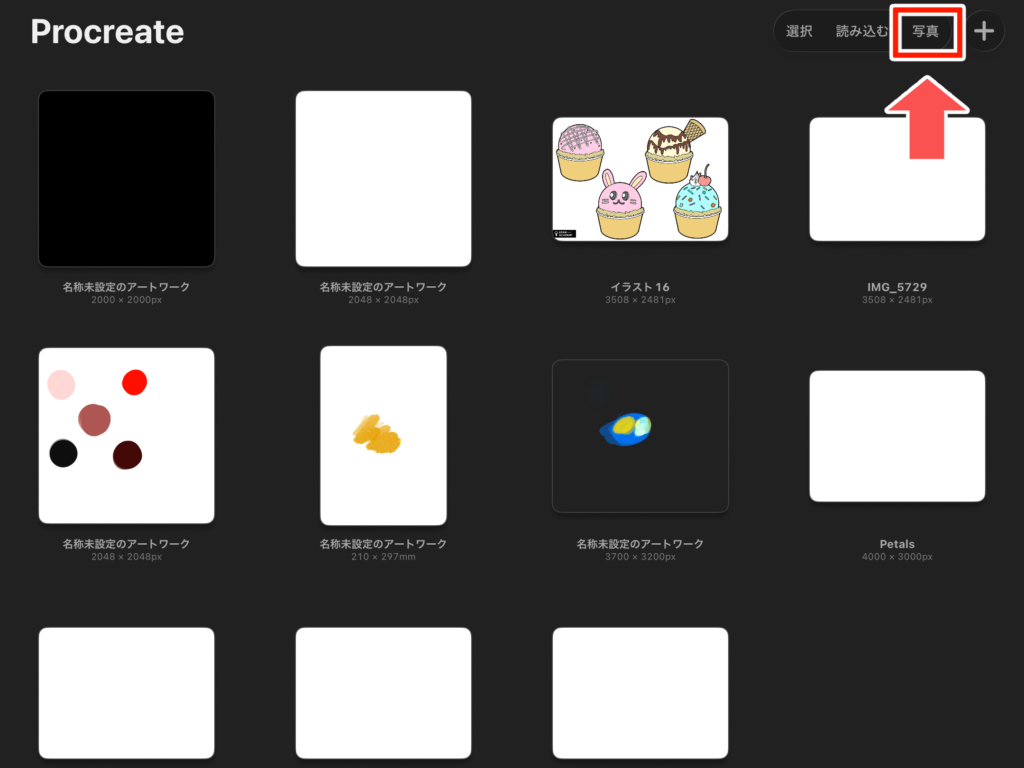Open the last blank artwork in bottom row

tap(640, 692)
